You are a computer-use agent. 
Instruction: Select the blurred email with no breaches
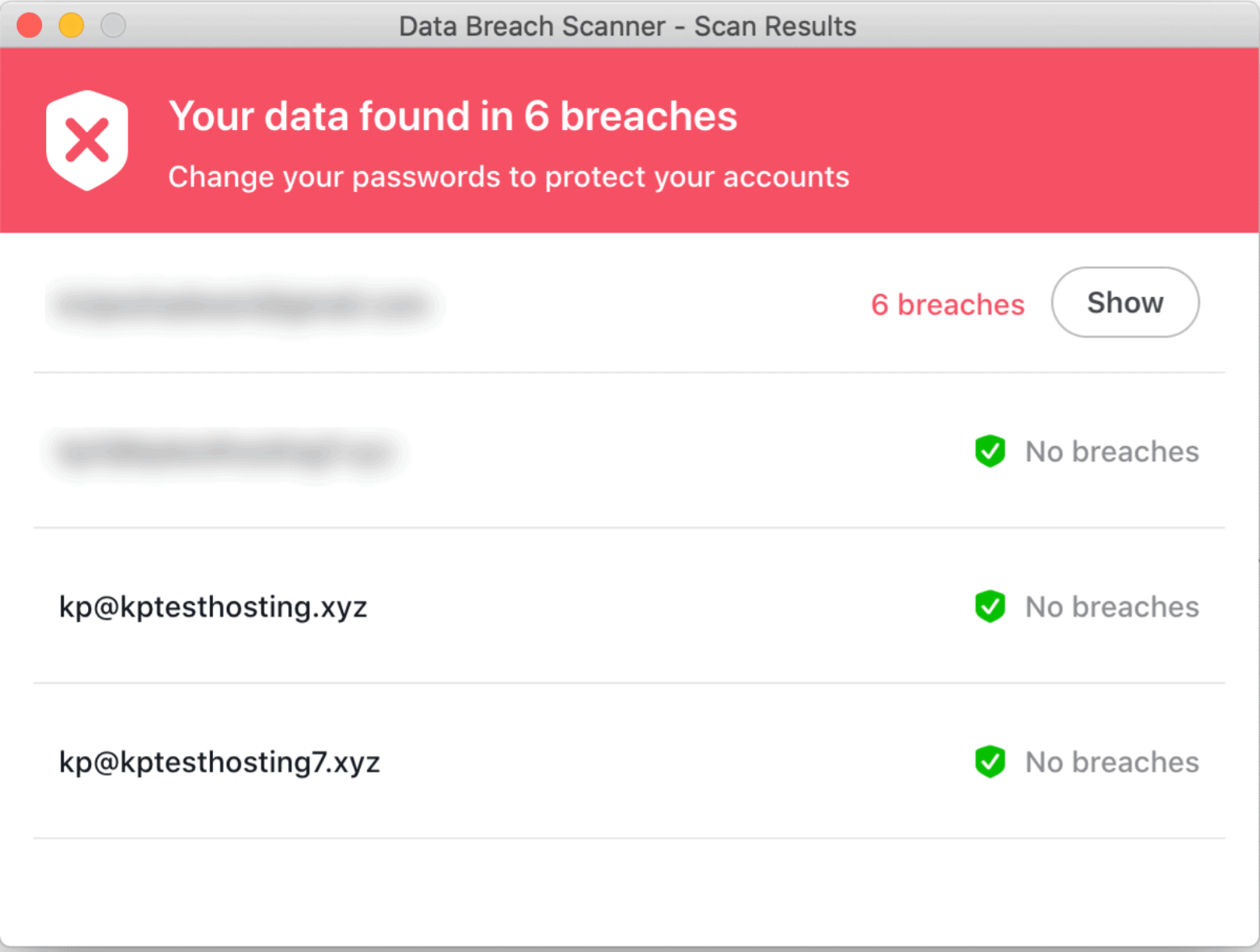coord(224,453)
